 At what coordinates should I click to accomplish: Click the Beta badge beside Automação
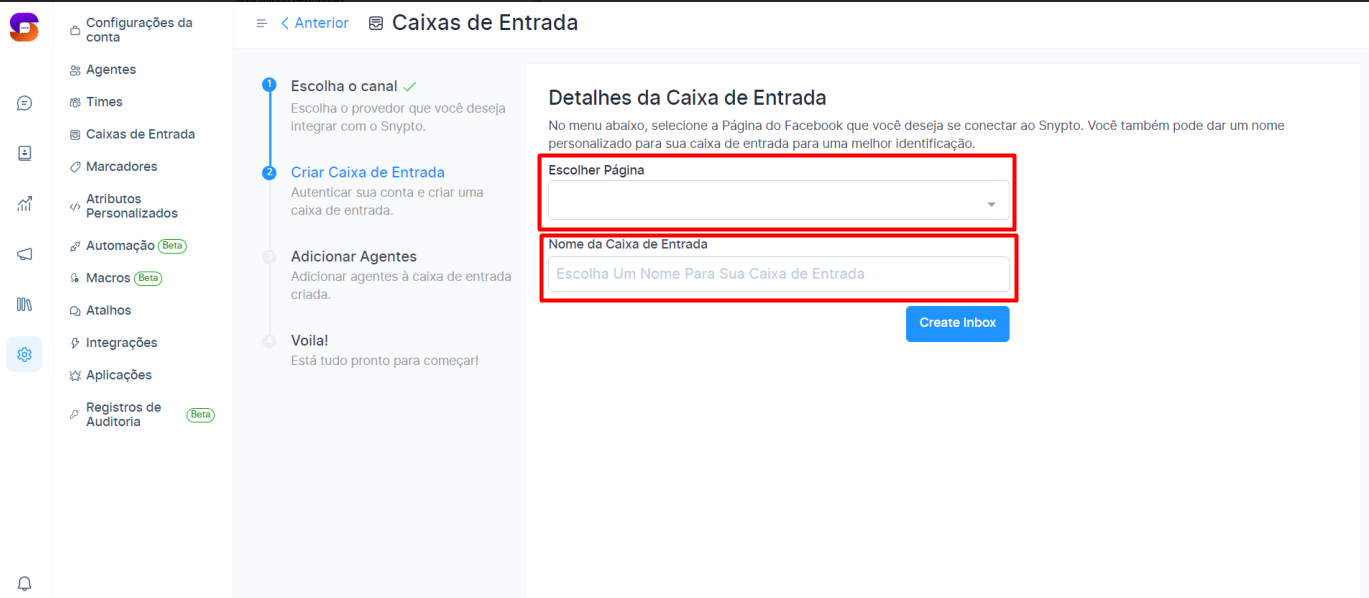173,246
